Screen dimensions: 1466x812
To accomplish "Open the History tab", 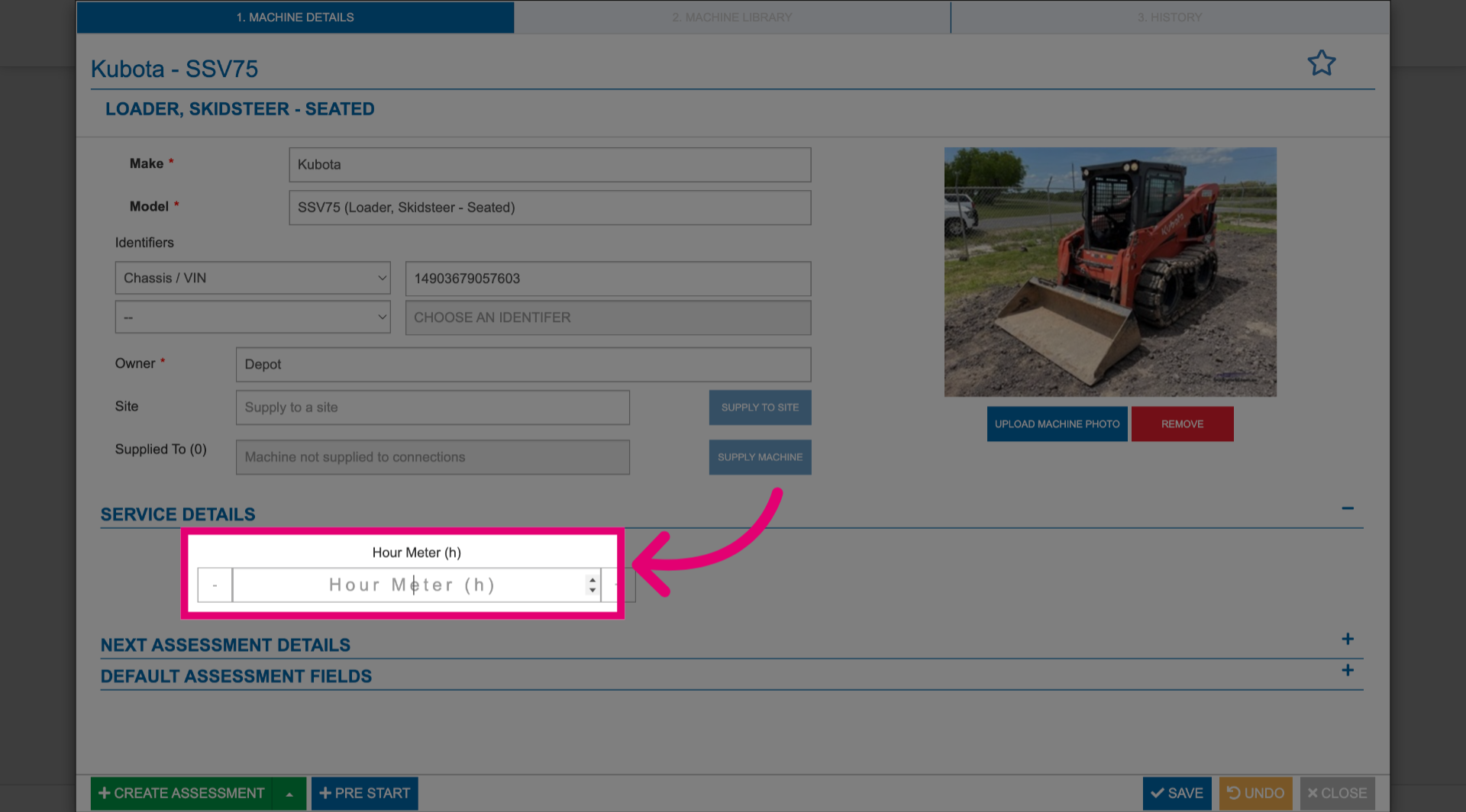I will (1170, 17).
